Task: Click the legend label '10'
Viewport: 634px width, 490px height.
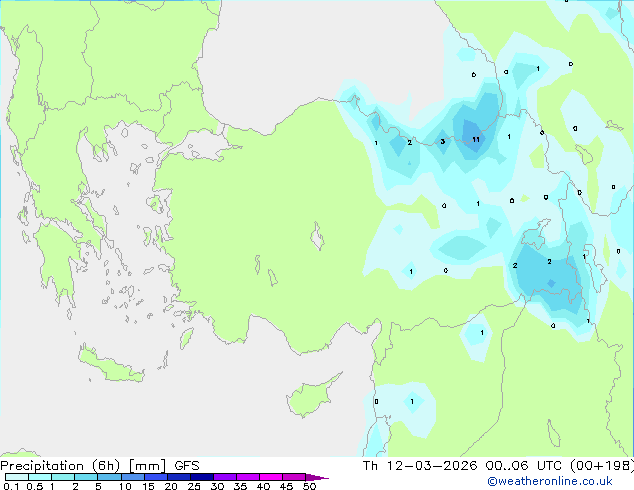Action: pyautogui.click(x=125, y=486)
